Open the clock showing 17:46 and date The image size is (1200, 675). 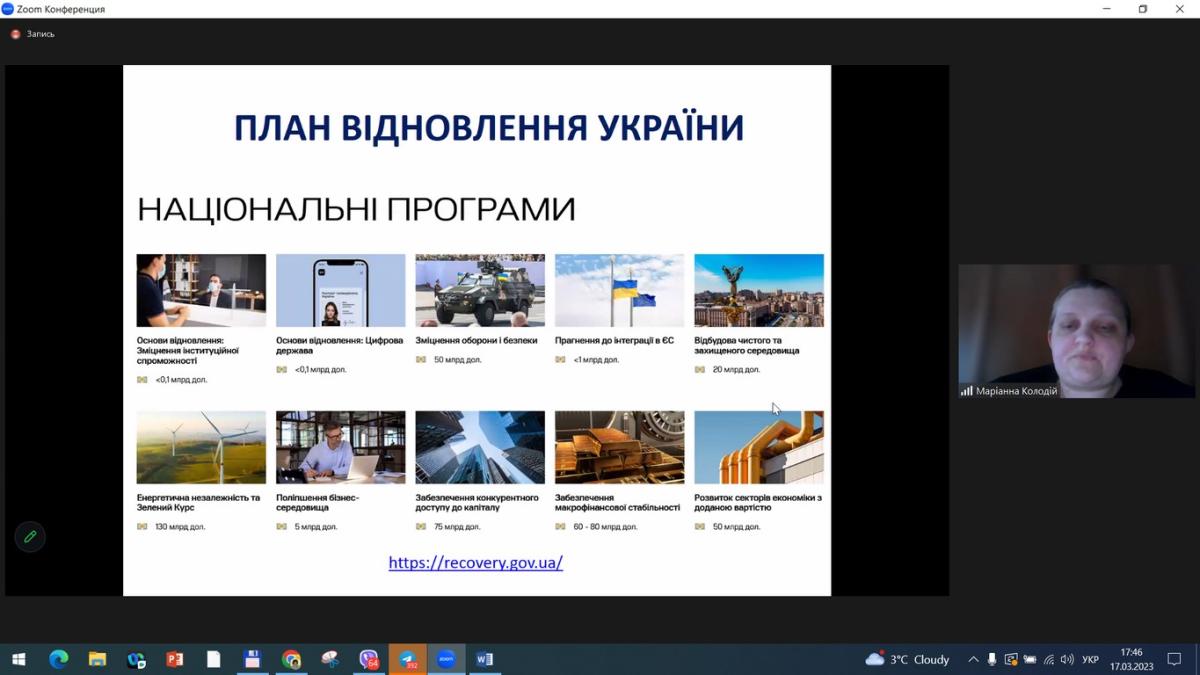(x=1131, y=659)
